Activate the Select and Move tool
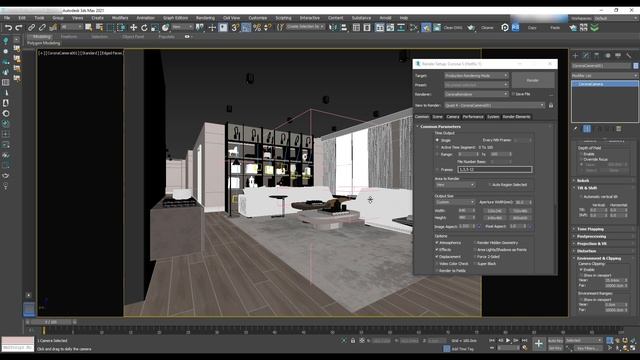Screen dimensions: 640x360 pos(133,27)
